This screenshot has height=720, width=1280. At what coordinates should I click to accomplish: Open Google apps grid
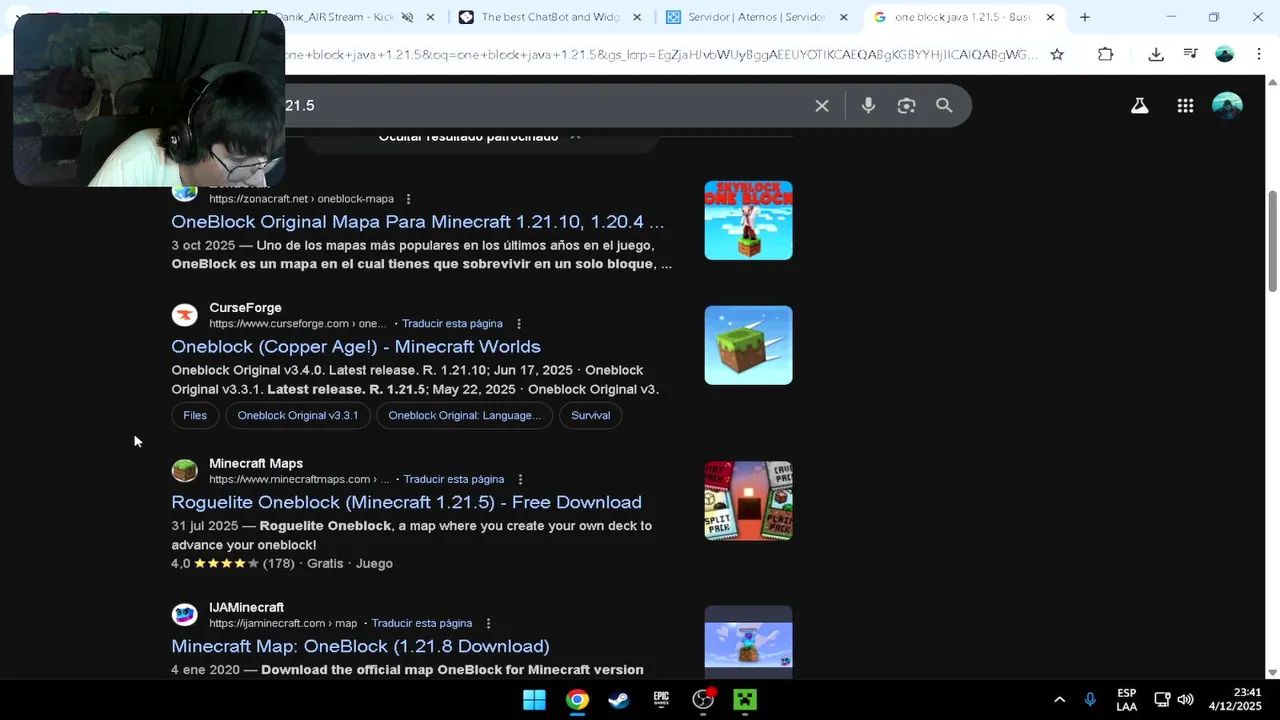tap(1185, 105)
